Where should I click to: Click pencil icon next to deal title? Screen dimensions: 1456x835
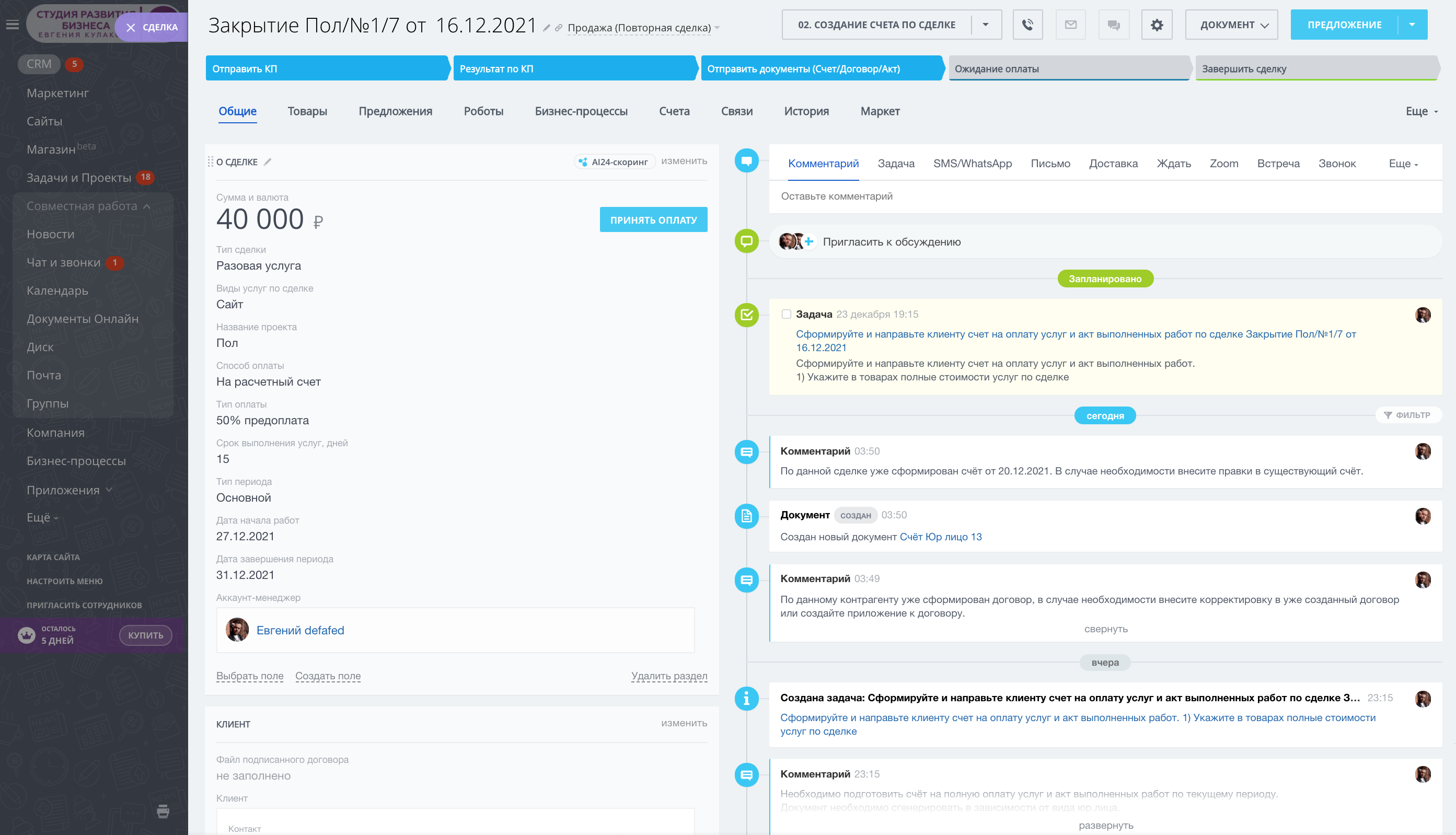(547, 28)
